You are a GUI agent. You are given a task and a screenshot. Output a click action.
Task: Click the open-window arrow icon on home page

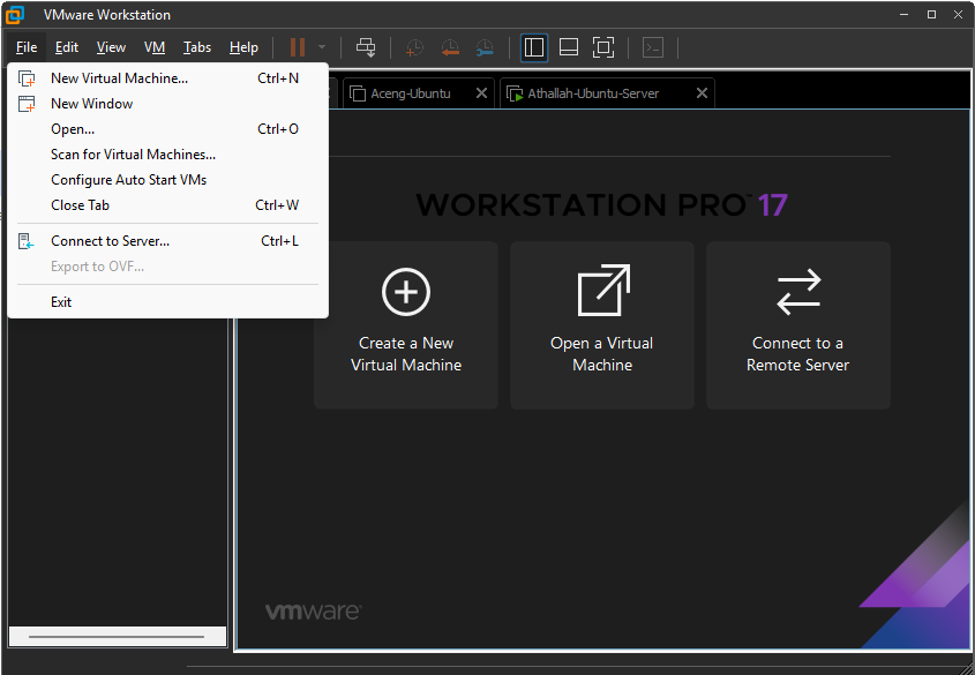603,290
